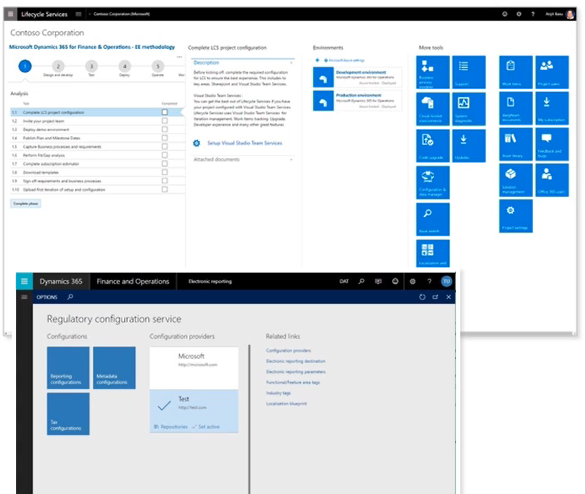Viewport: 585px width, 494px height.
Task: Open the Development environment entry
Action: pos(357,78)
